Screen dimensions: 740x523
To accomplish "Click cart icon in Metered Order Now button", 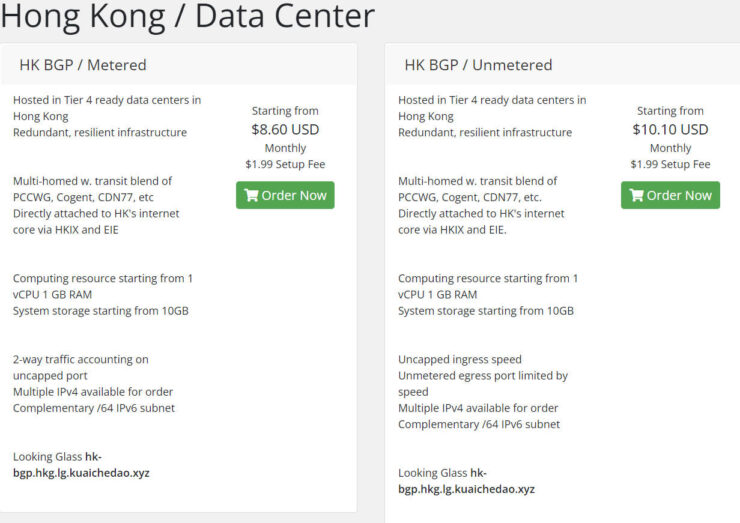I will click(251, 195).
